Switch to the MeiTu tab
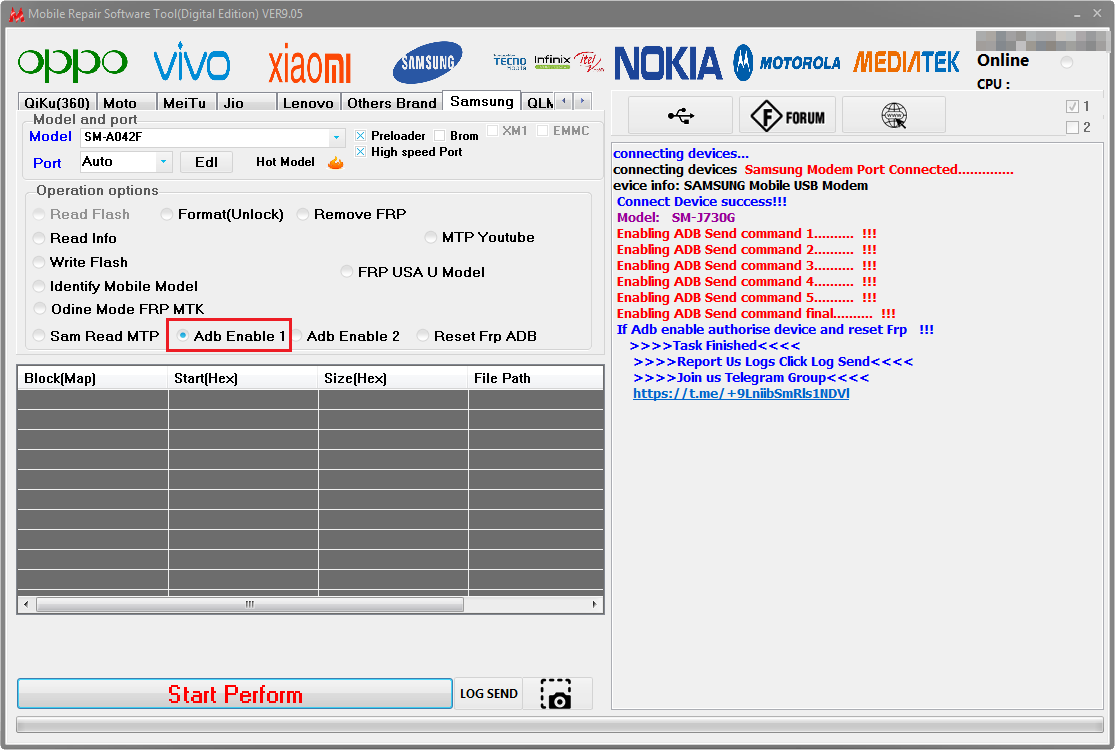Viewport: 1115px width, 750px height. (x=186, y=103)
